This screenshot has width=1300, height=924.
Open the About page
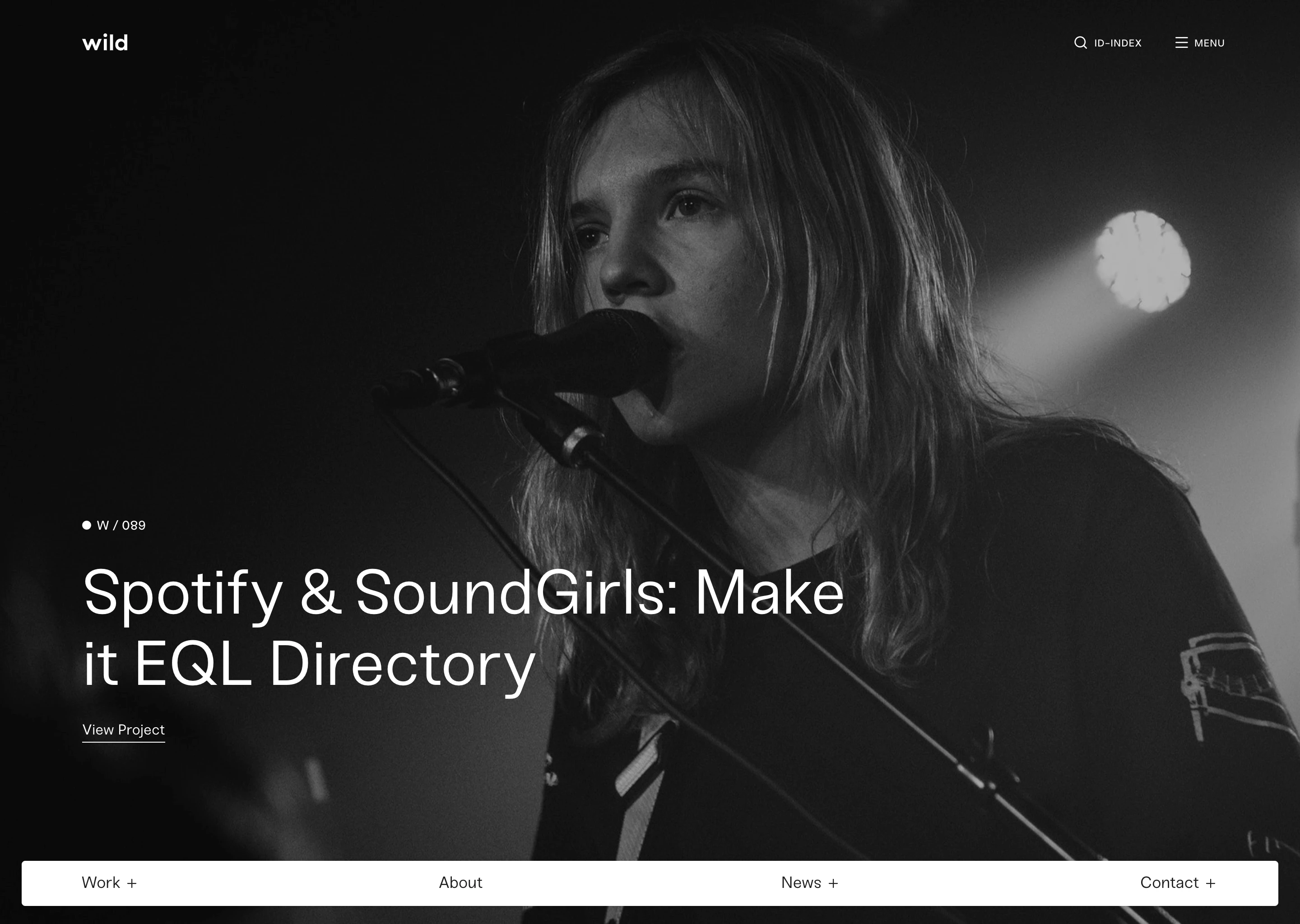(460, 882)
